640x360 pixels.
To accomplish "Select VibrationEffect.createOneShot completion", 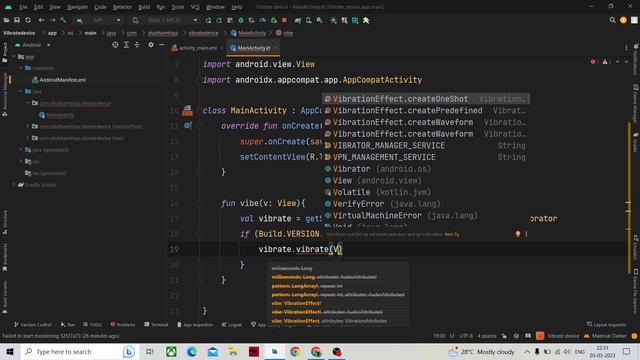I will 426,99.
